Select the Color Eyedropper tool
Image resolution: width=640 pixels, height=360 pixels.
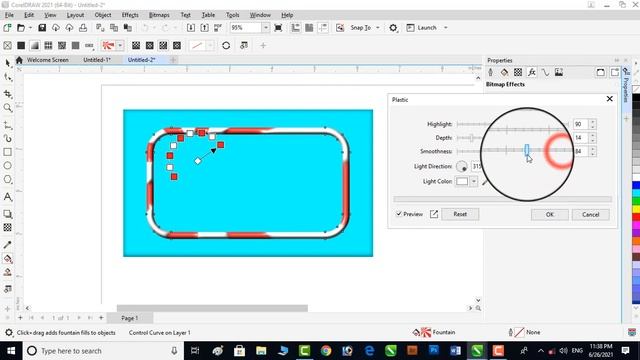(x=7, y=244)
